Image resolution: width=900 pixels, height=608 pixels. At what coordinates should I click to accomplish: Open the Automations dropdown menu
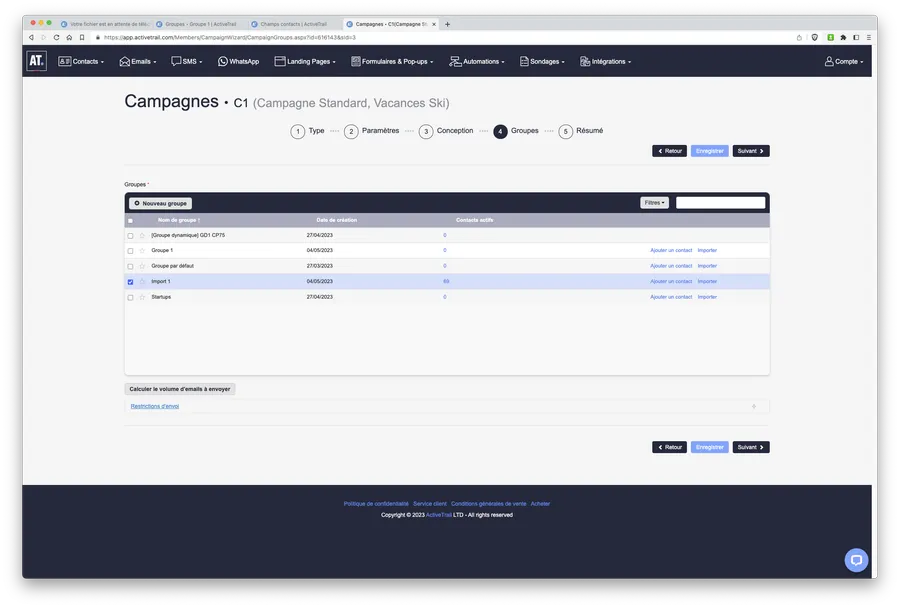[x=476, y=61]
